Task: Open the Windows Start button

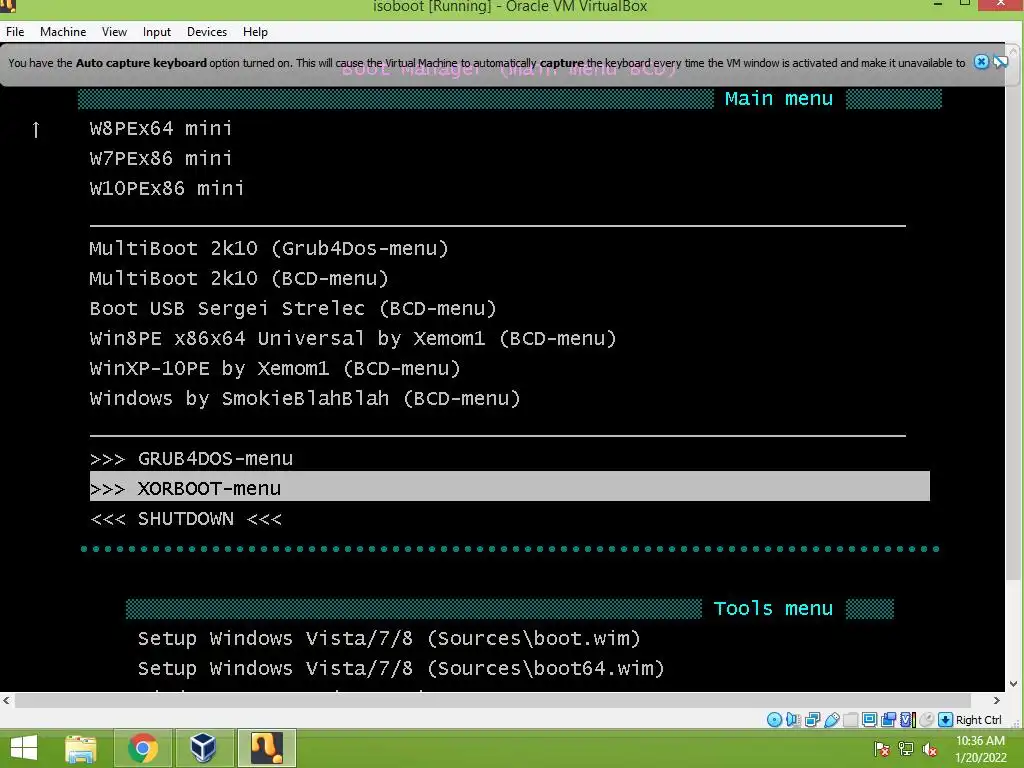Action: pyautogui.click(x=24, y=748)
